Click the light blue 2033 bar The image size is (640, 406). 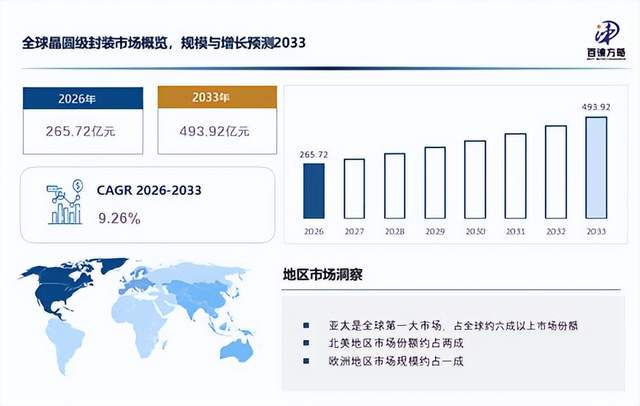(x=596, y=168)
